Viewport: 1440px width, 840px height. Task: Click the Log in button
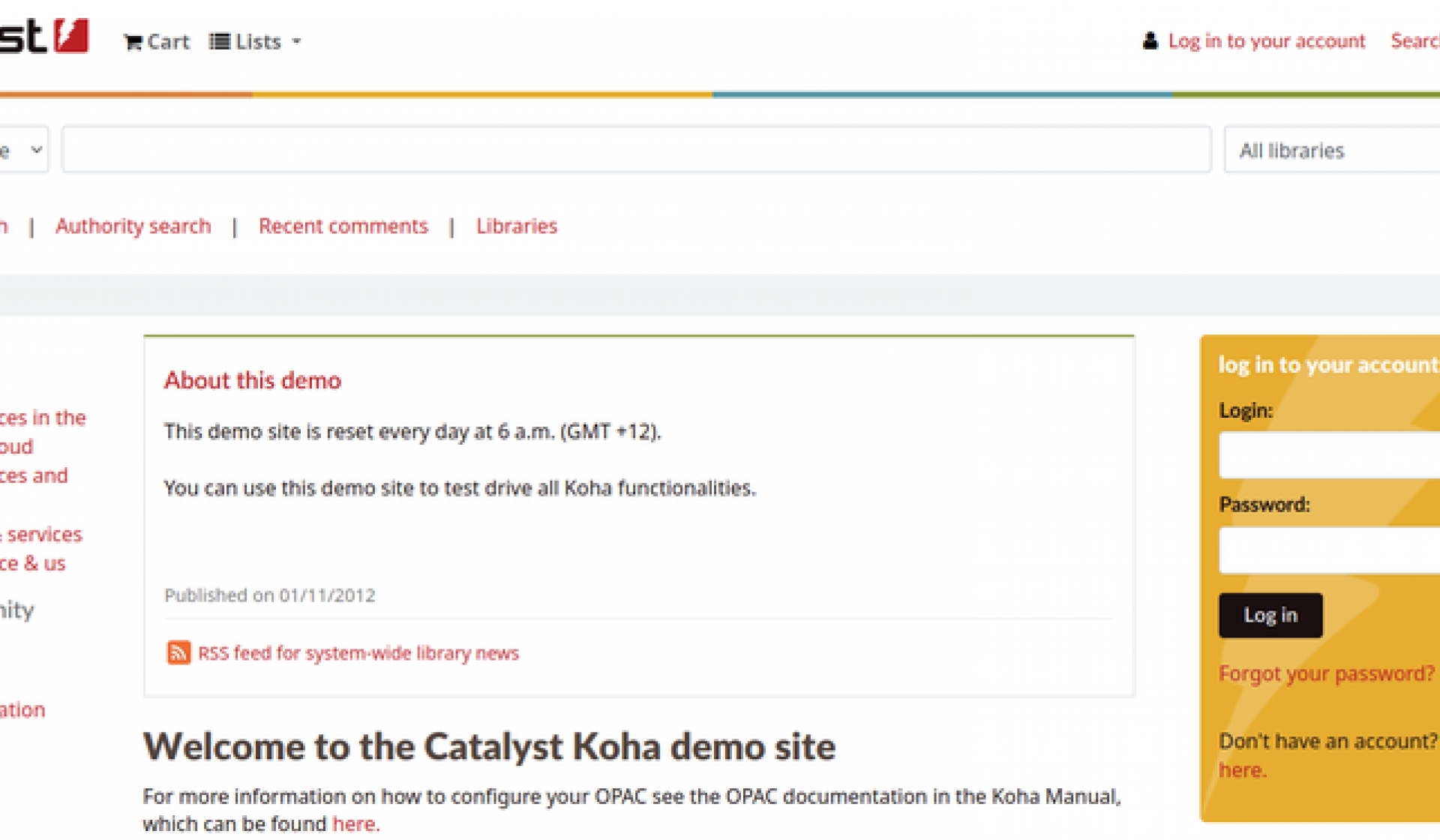pyautogui.click(x=1270, y=615)
